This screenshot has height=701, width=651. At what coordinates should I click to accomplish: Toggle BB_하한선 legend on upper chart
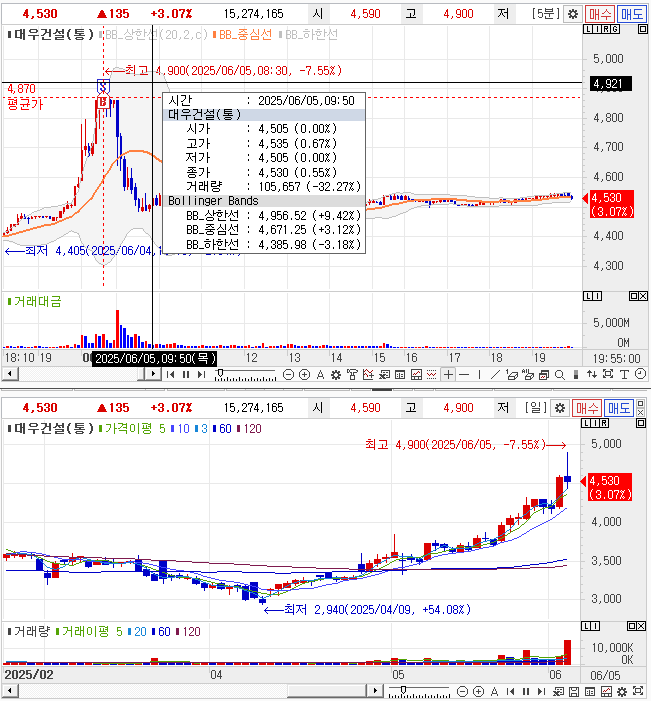tap(308, 34)
